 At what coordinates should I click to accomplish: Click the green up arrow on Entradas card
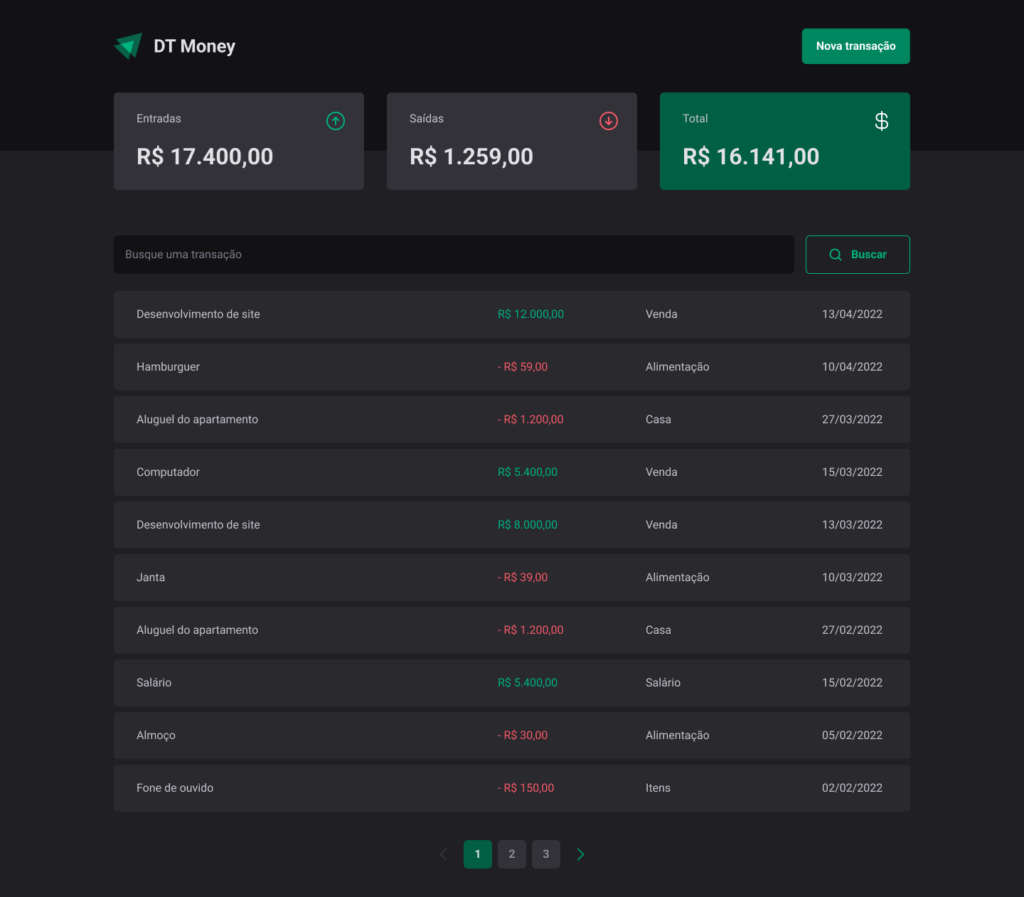coord(336,120)
